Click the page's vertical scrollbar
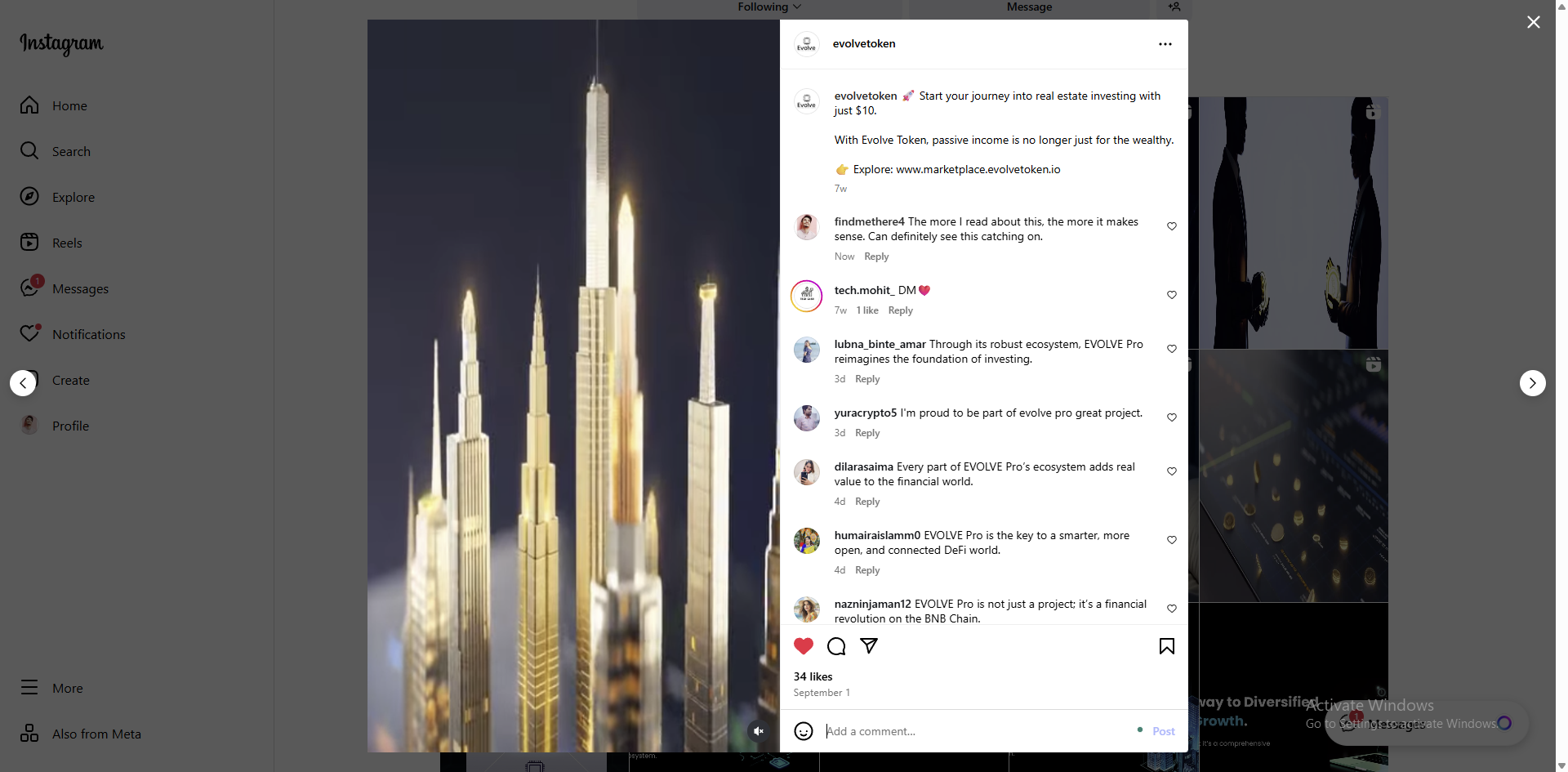 click(1561, 386)
